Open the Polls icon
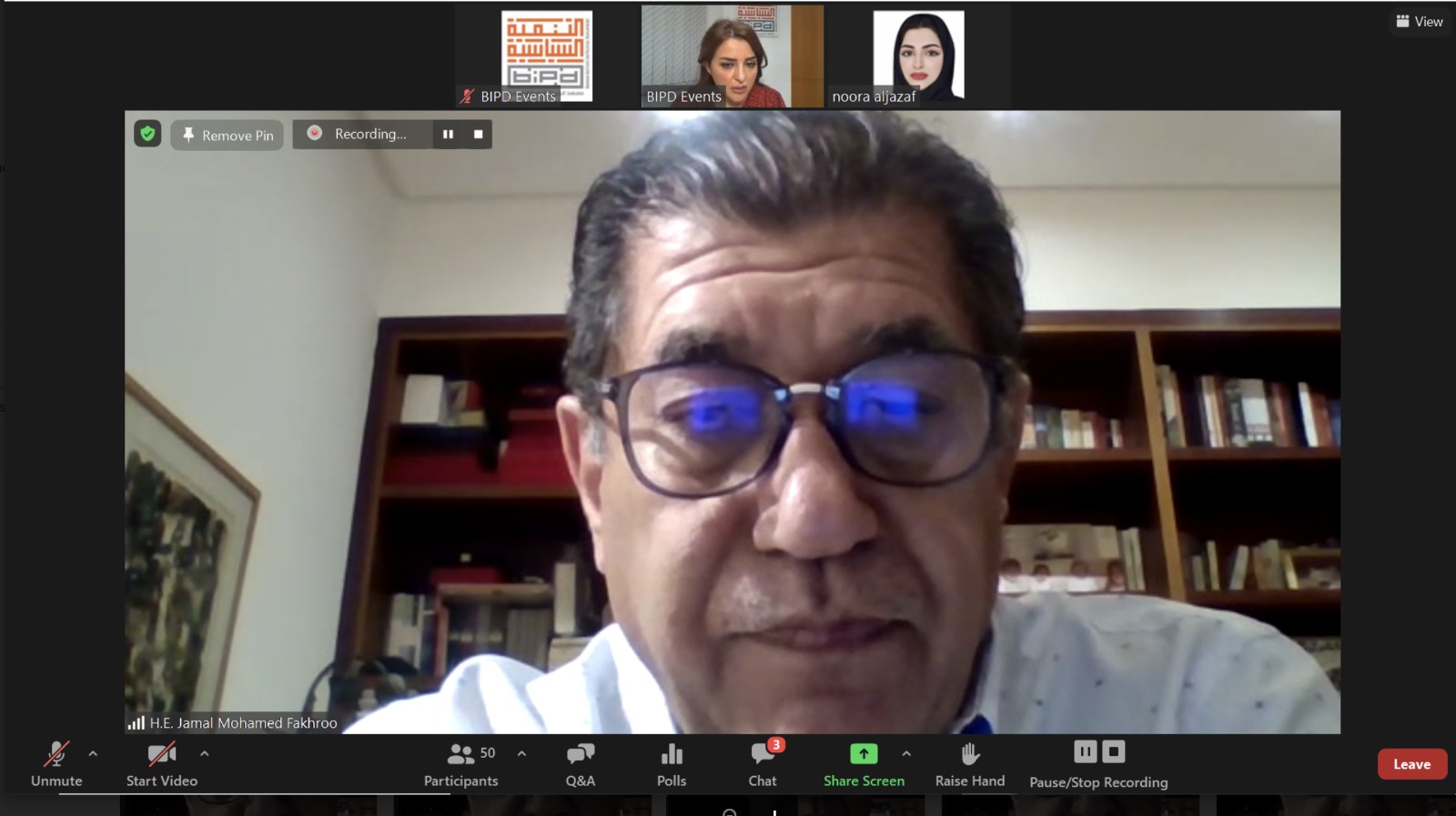This screenshot has height=816, width=1456. (672, 763)
